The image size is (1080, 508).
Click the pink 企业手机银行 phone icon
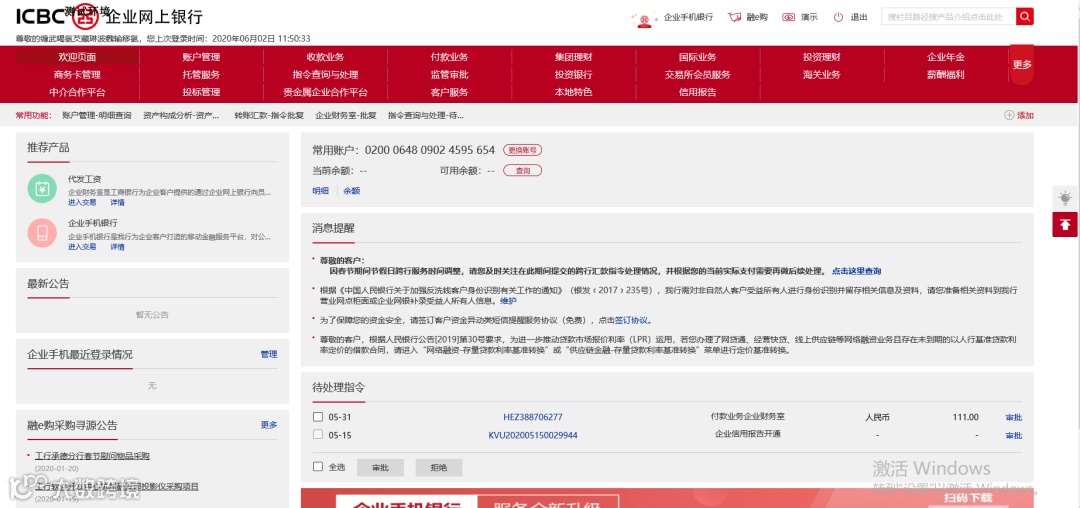42,233
